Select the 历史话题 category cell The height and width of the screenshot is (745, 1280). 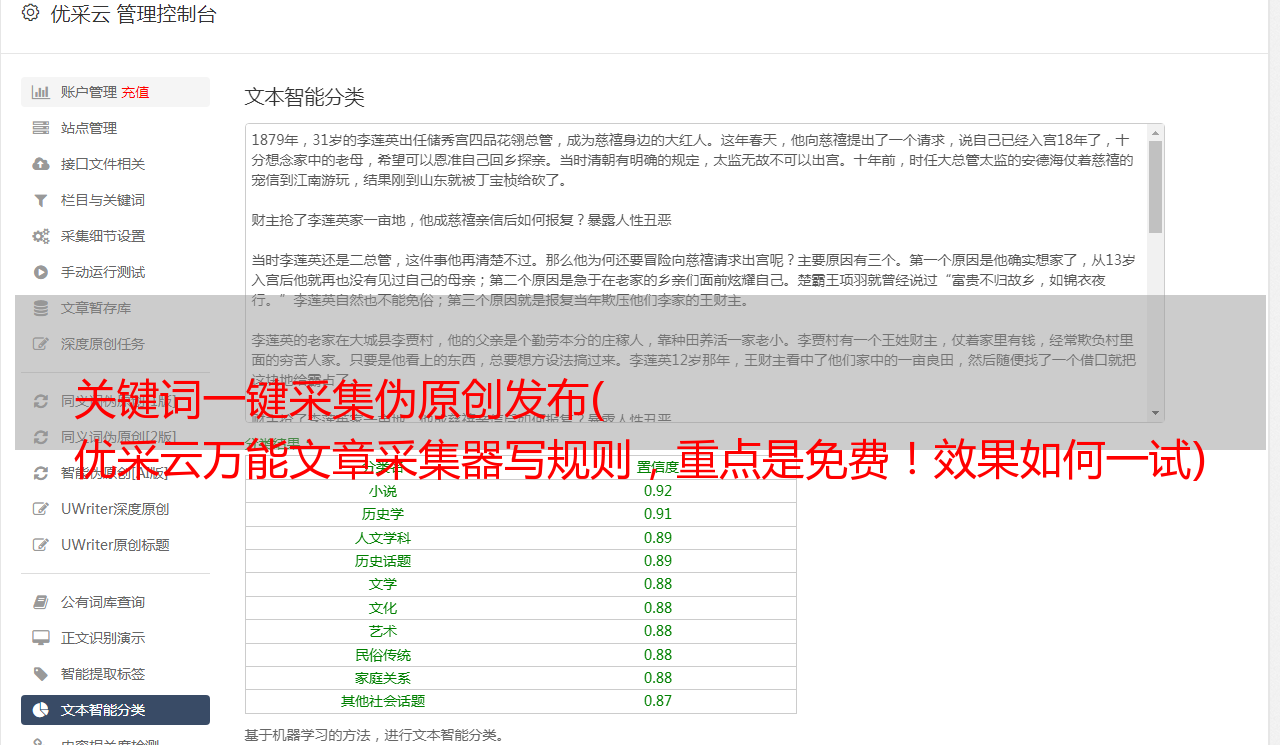383,561
